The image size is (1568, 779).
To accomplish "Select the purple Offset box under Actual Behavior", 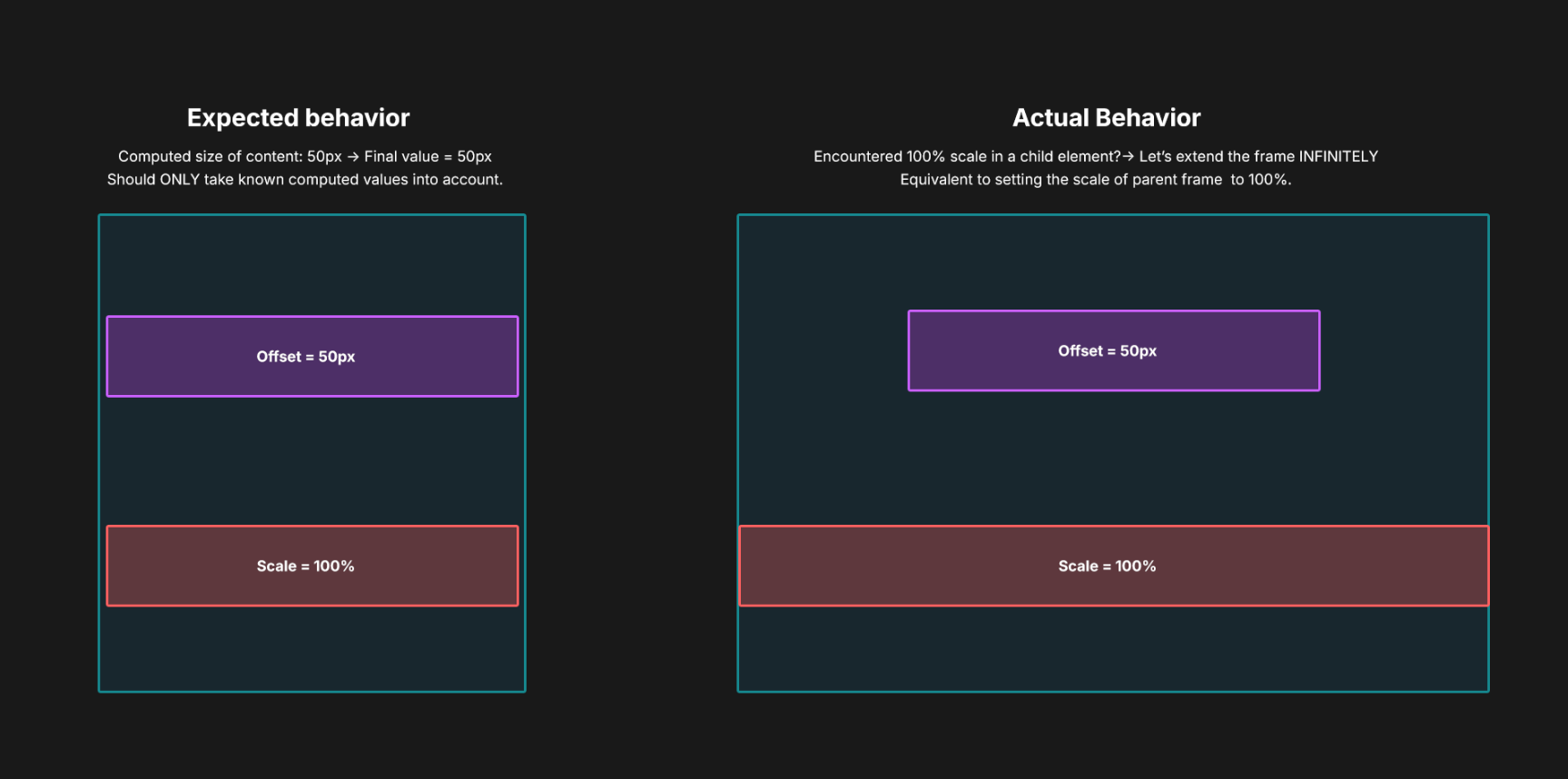I will [x=1114, y=350].
